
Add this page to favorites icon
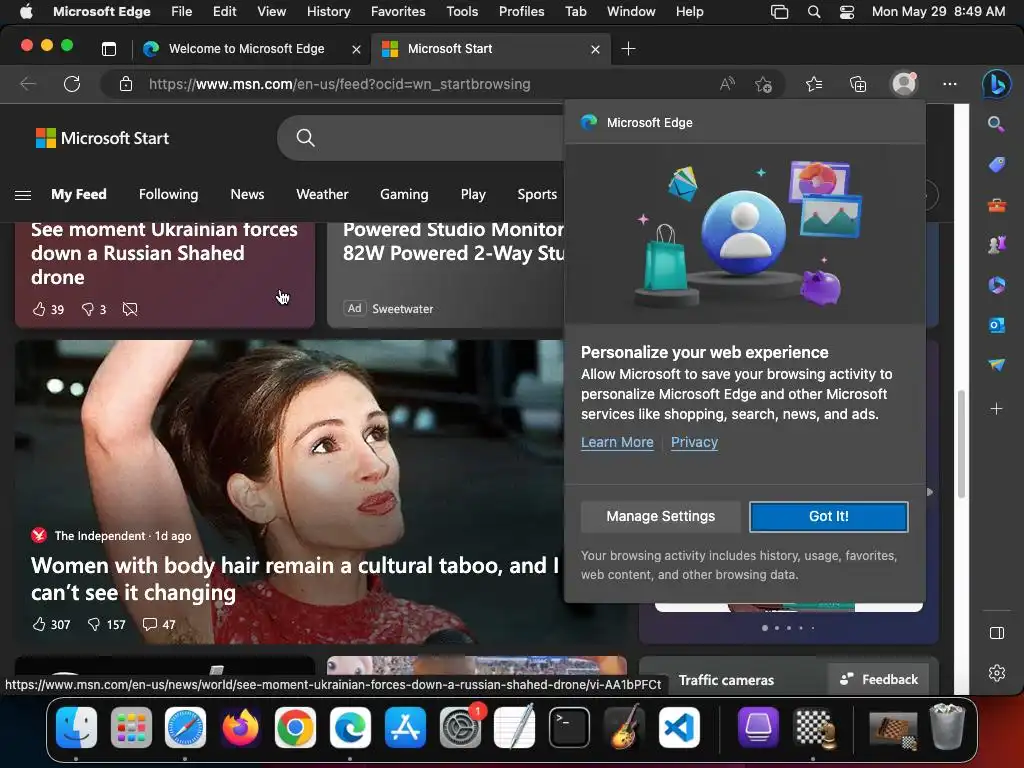pos(763,84)
